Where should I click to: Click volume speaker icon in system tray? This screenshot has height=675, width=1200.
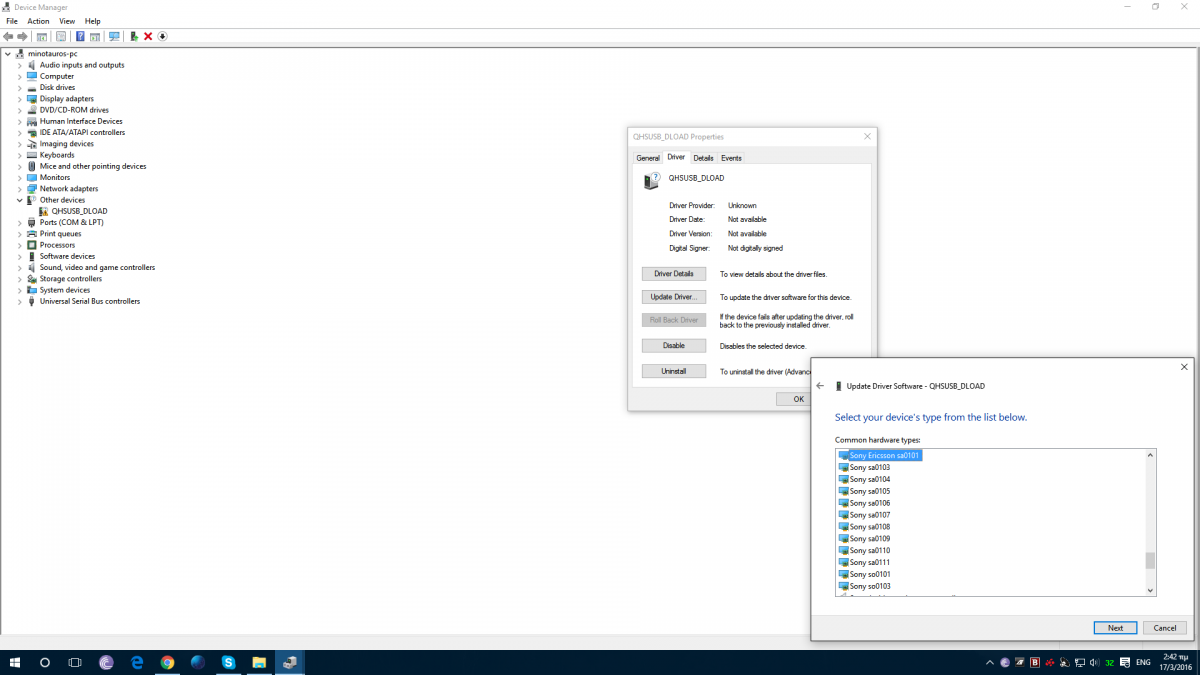point(1094,663)
